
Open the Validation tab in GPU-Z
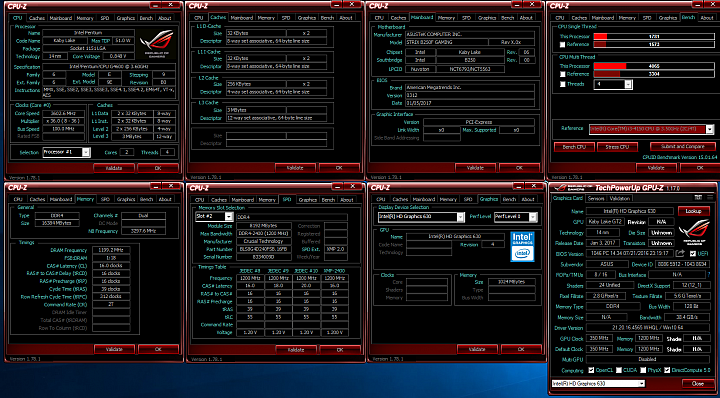click(619, 198)
